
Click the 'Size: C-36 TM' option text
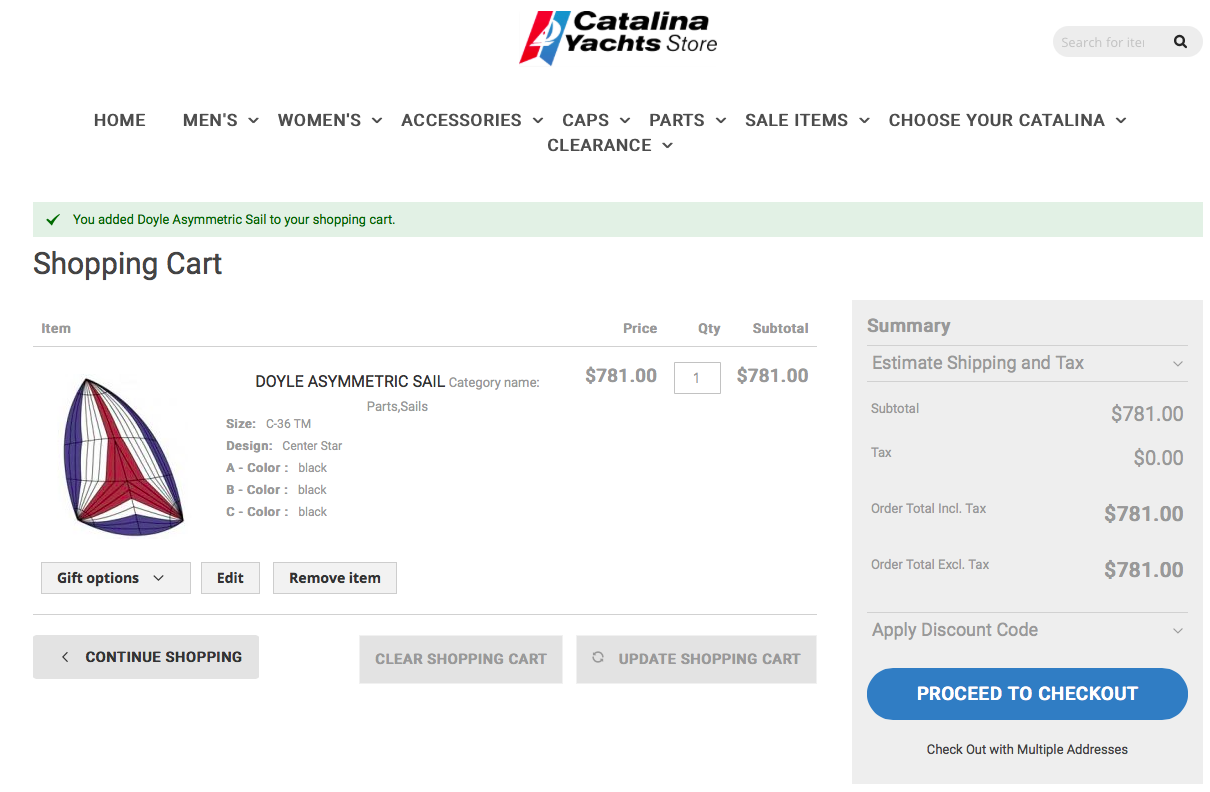(x=268, y=424)
